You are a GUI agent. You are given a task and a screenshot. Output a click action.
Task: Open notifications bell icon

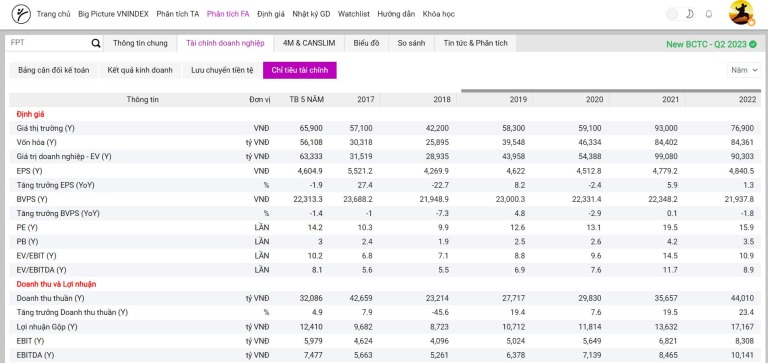pos(708,14)
